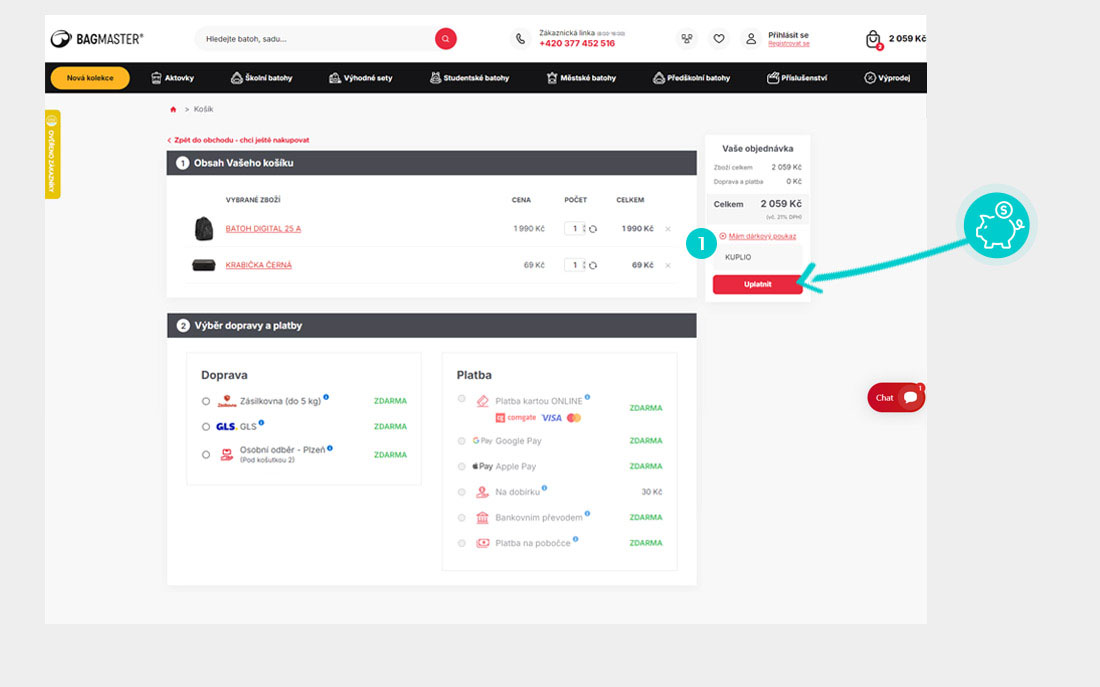The height and width of the screenshot is (687, 1100).
Task: Click info icon next to Zásilkovna
Action: [x=326, y=397]
